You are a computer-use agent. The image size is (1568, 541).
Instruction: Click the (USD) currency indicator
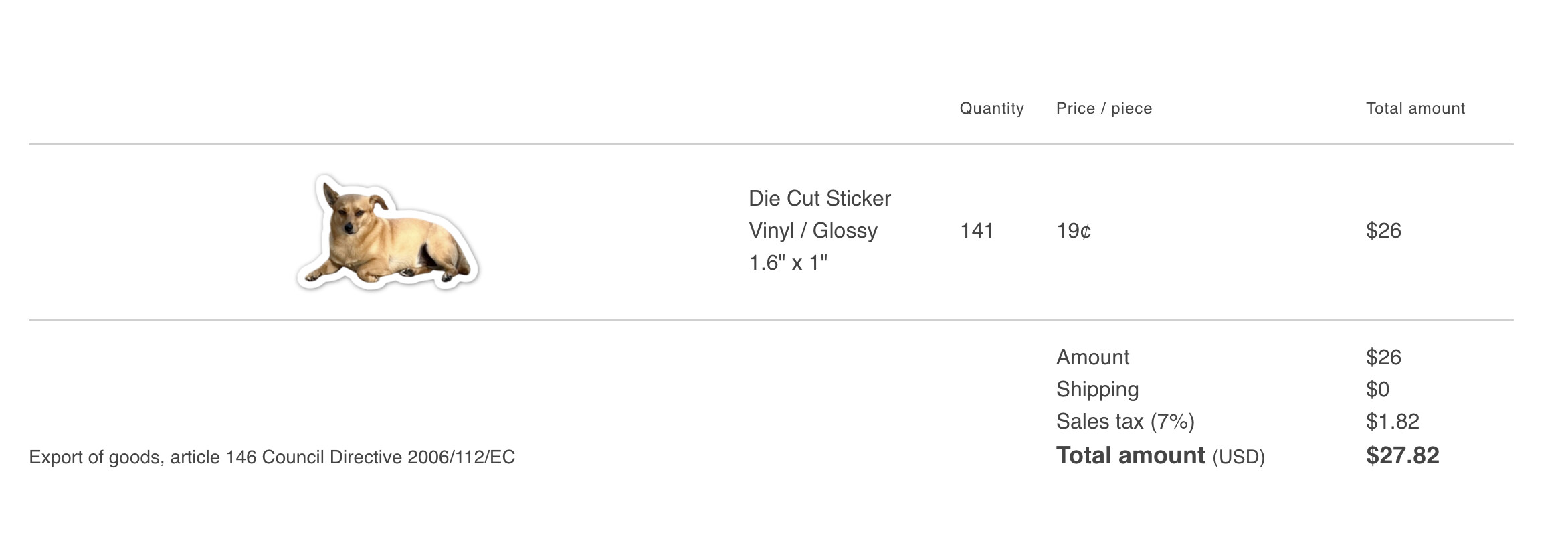click(1238, 457)
